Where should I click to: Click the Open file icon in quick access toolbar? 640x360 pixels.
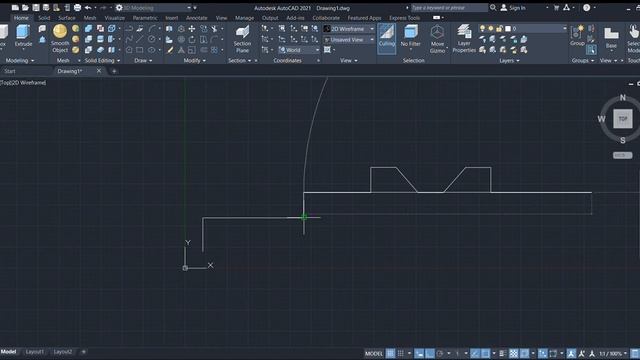(x=25, y=8)
